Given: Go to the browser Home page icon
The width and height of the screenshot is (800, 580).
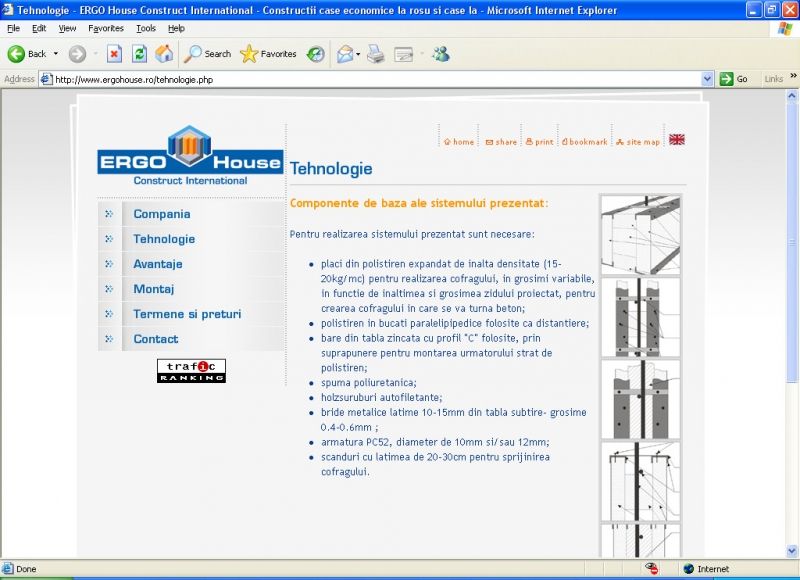Looking at the screenshot, I should [x=164, y=54].
